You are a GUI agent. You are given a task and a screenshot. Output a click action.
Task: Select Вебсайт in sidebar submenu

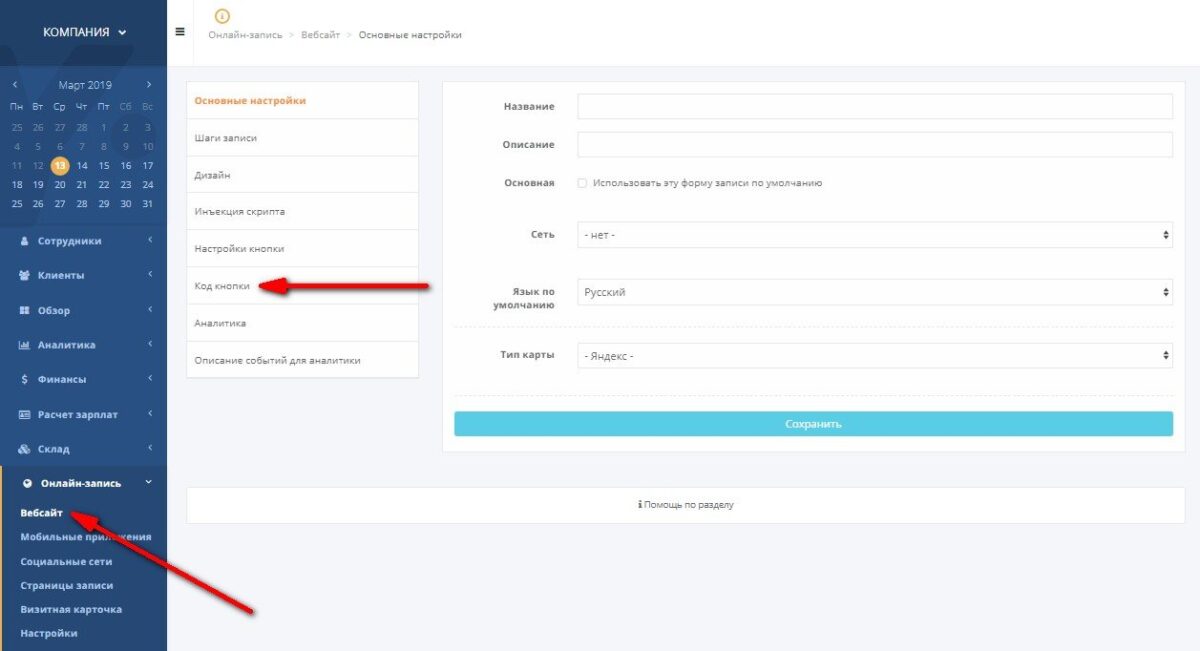pyautogui.click(x=42, y=513)
